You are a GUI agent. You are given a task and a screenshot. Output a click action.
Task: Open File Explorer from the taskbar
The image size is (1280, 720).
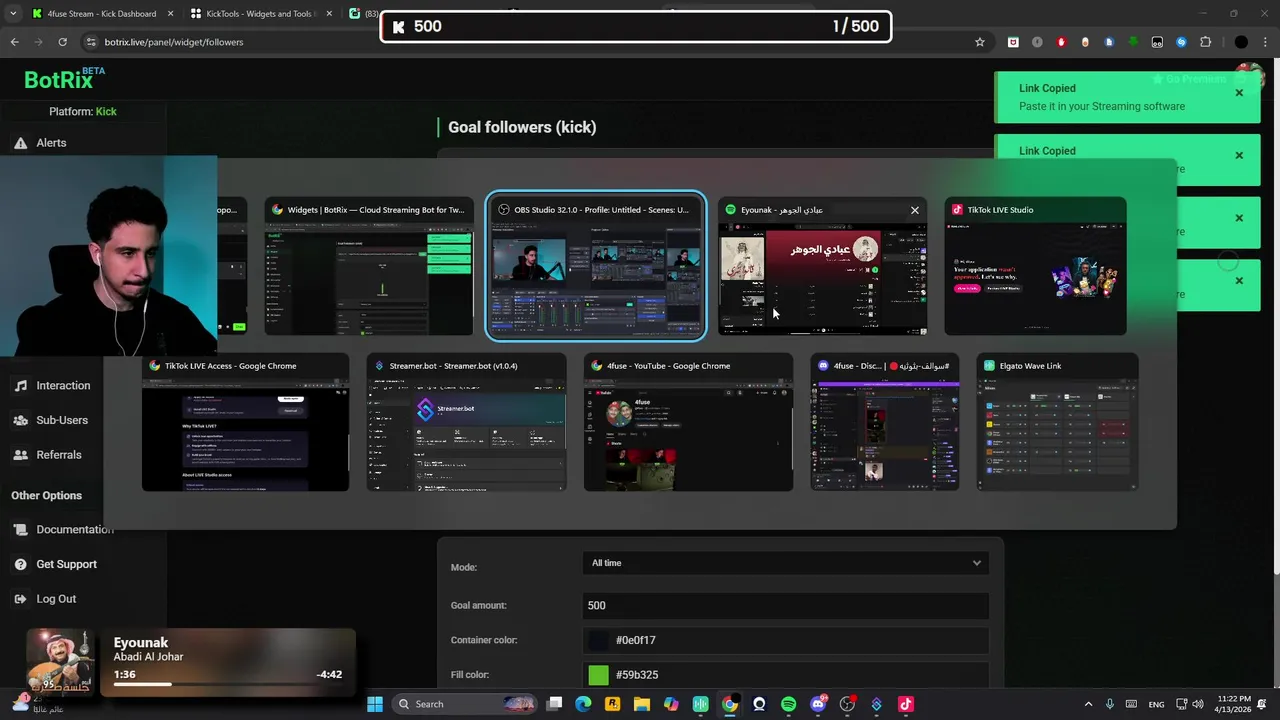tap(642, 704)
